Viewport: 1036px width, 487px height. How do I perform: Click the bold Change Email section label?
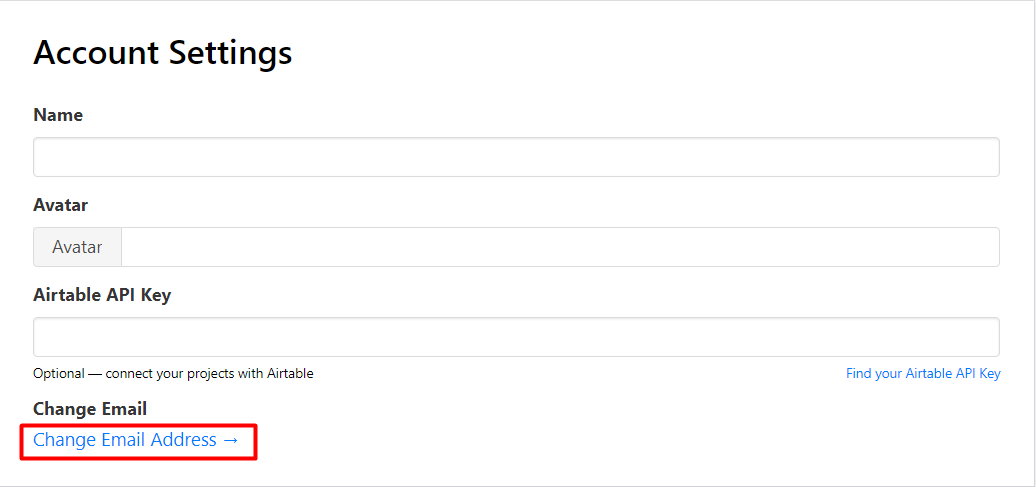point(90,409)
